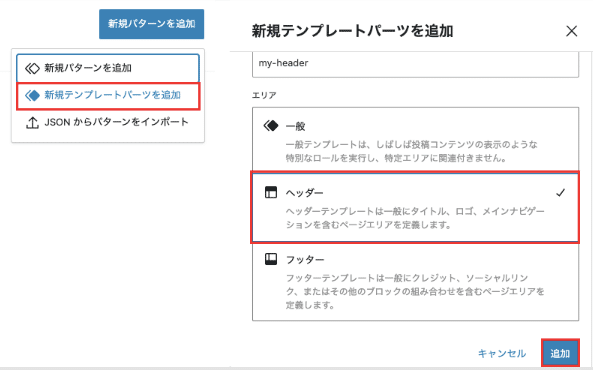
Task: Focus the my-header name input field
Action: [415, 64]
